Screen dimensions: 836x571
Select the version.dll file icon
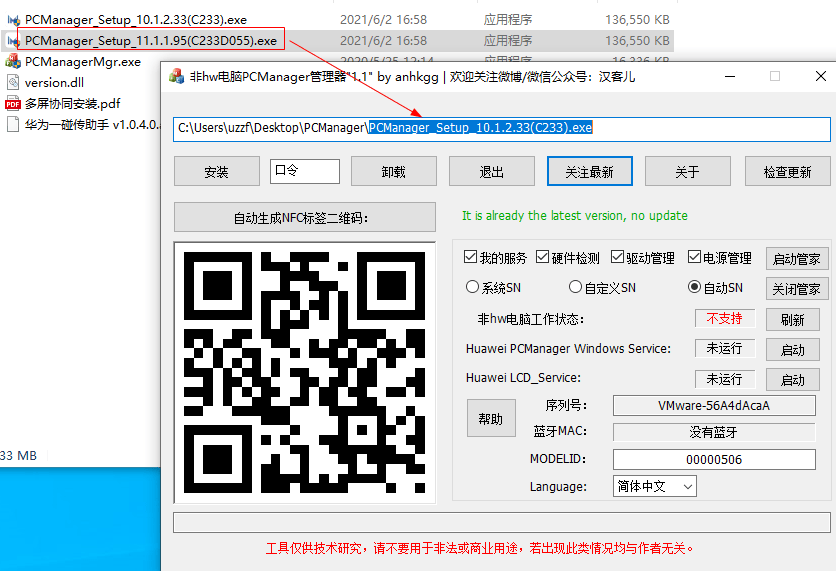[x=13, y=83]
